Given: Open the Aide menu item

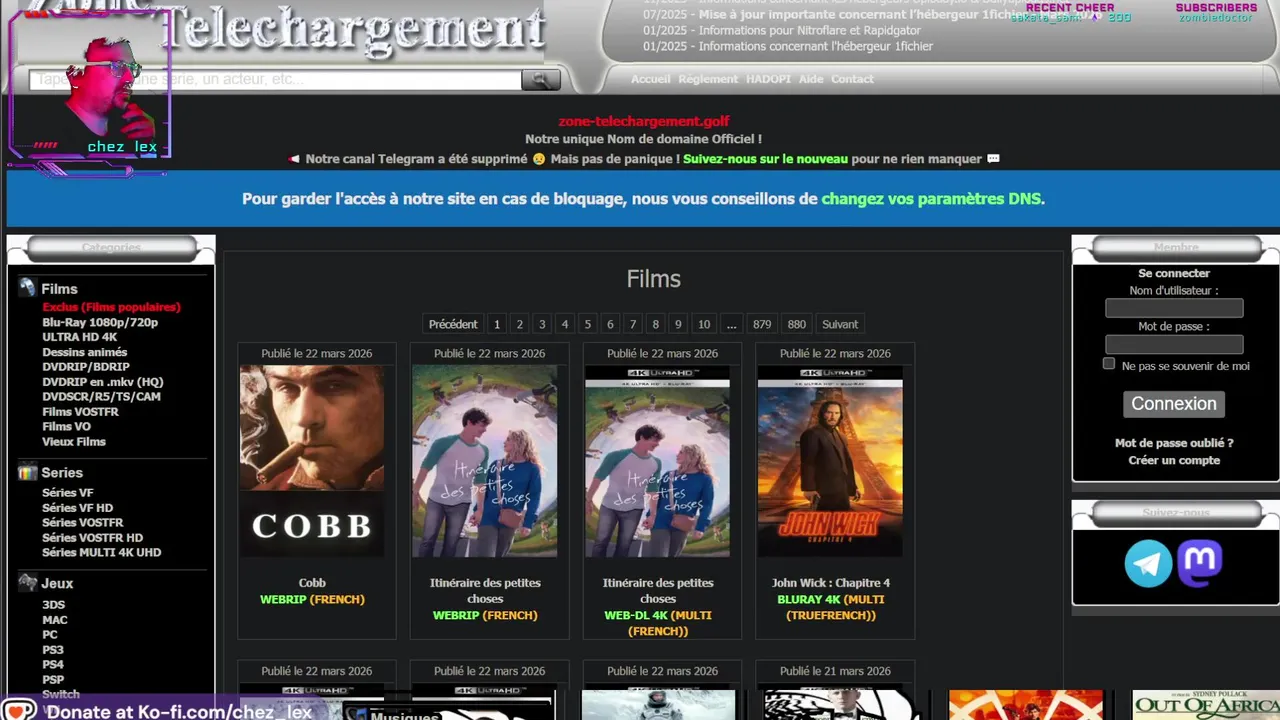Looking at the screenshot, I should (811, 79).
